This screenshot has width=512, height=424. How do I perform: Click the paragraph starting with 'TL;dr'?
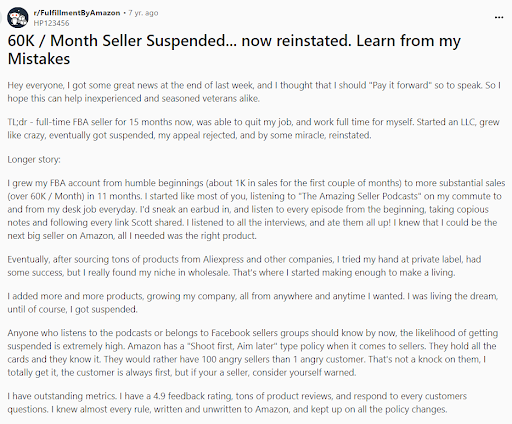click(x=253, y=129)
